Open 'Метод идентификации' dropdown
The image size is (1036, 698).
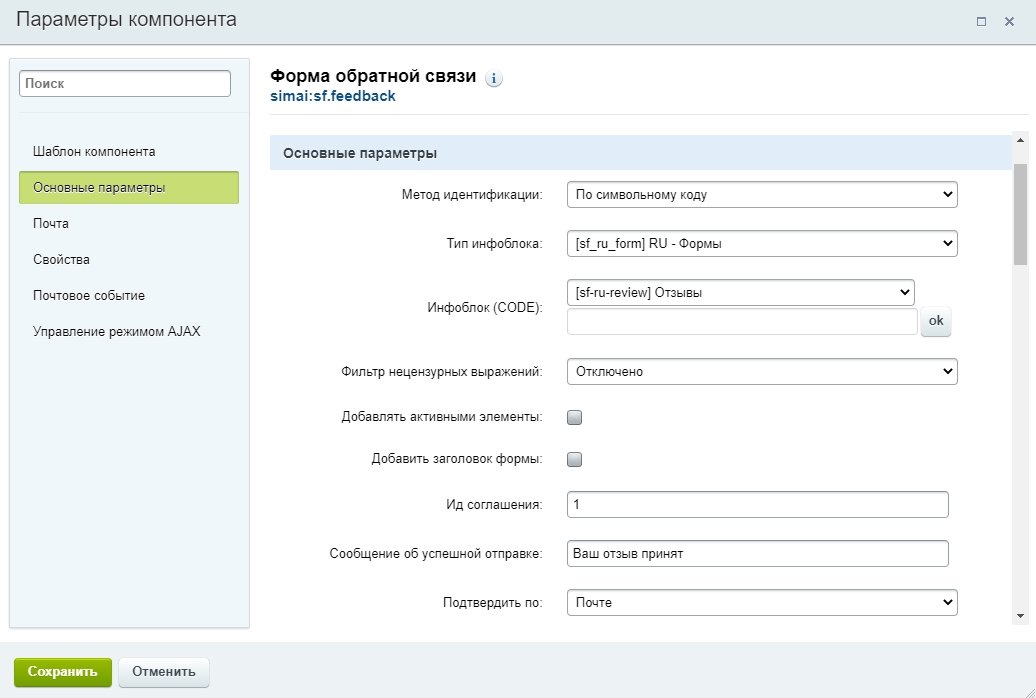click(761, 195)
